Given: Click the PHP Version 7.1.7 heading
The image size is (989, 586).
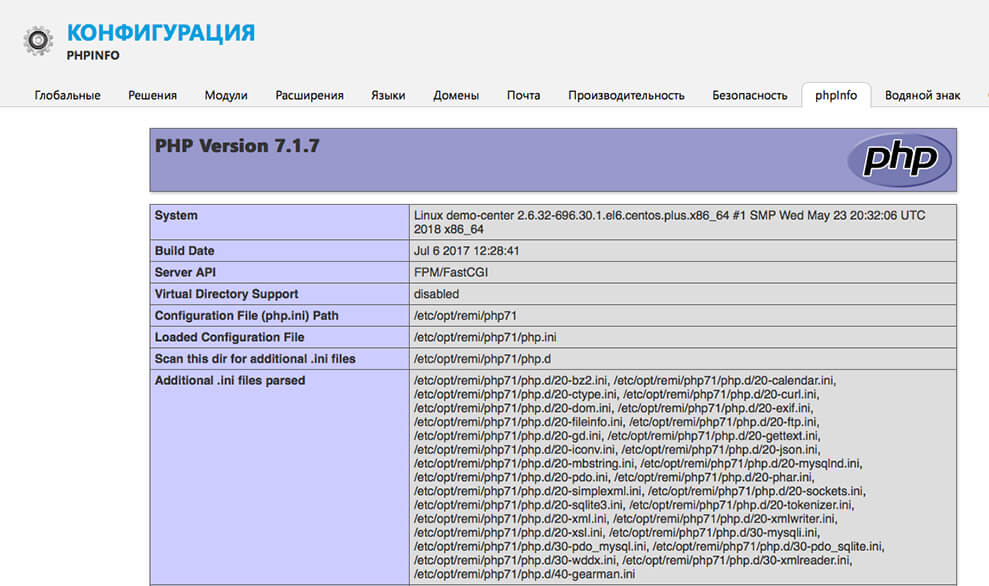Looking at the screenshot, I should pos(237,146).
